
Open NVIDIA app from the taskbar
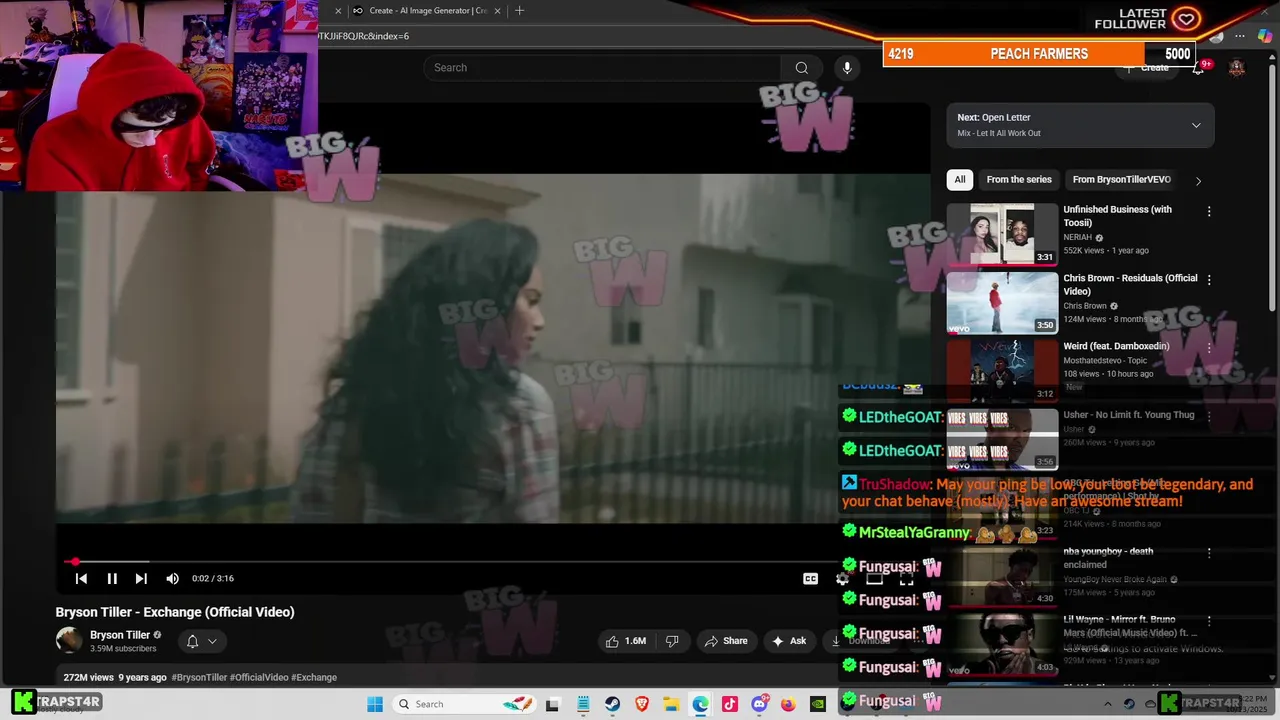tap(818, 704)
